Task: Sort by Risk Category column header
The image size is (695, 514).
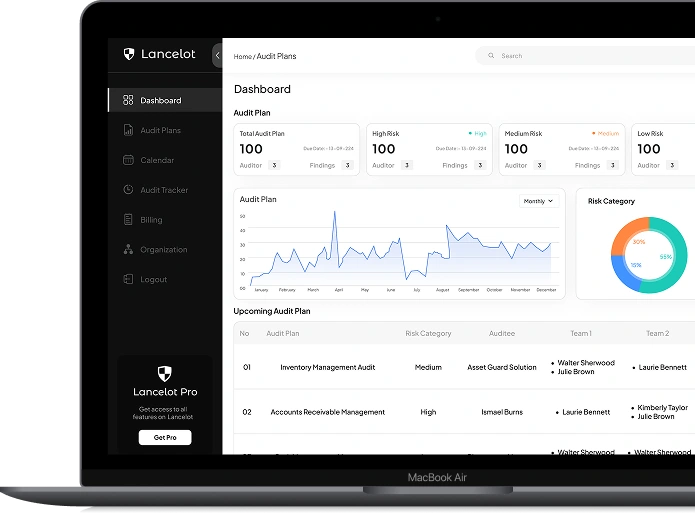Action: [x=428, y=334]
